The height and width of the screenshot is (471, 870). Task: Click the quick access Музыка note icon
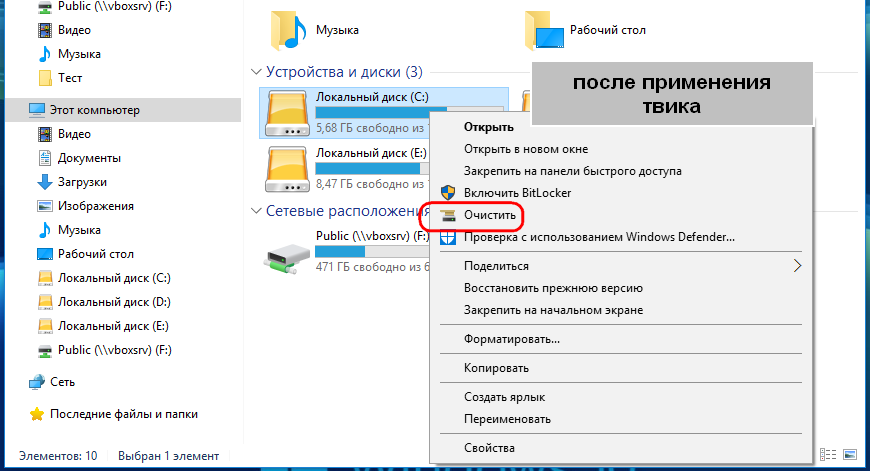44,54
